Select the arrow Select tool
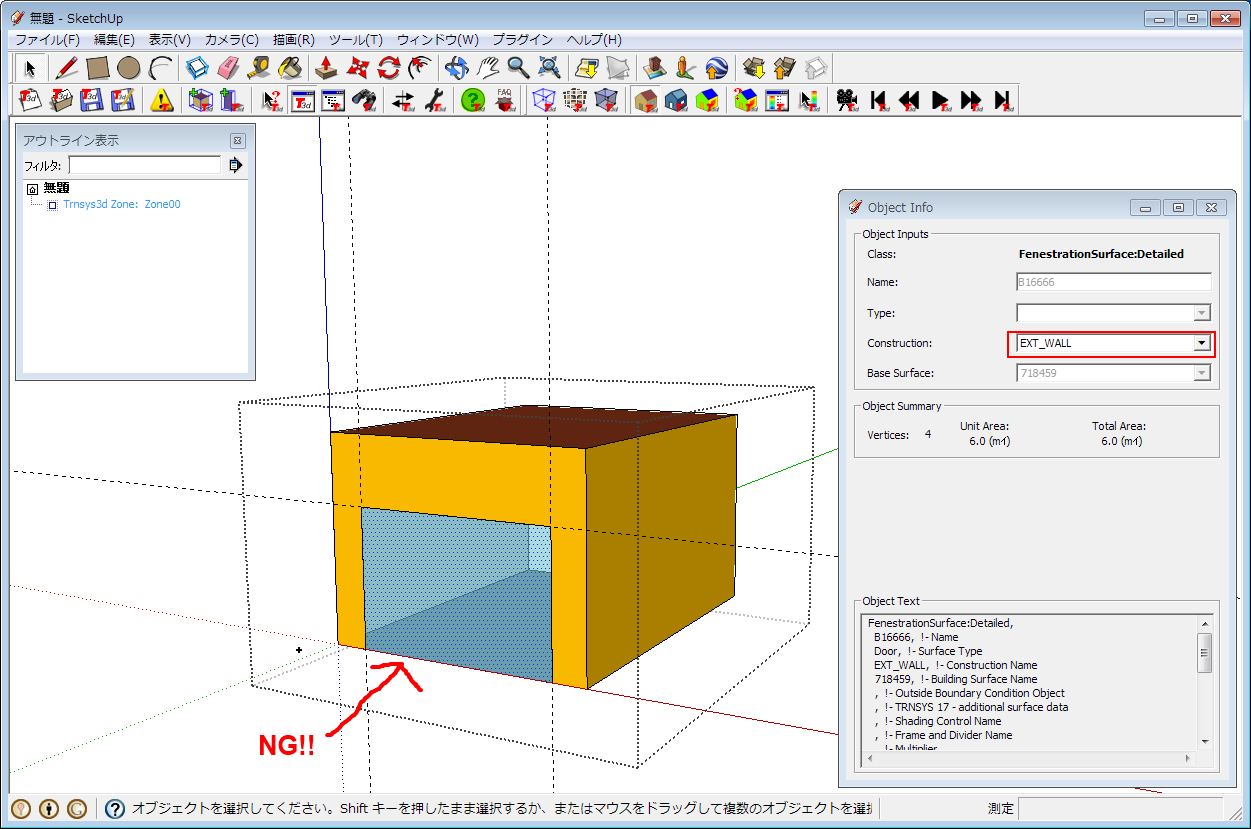This screenshot has height=829, width=1251. [31, 68]
